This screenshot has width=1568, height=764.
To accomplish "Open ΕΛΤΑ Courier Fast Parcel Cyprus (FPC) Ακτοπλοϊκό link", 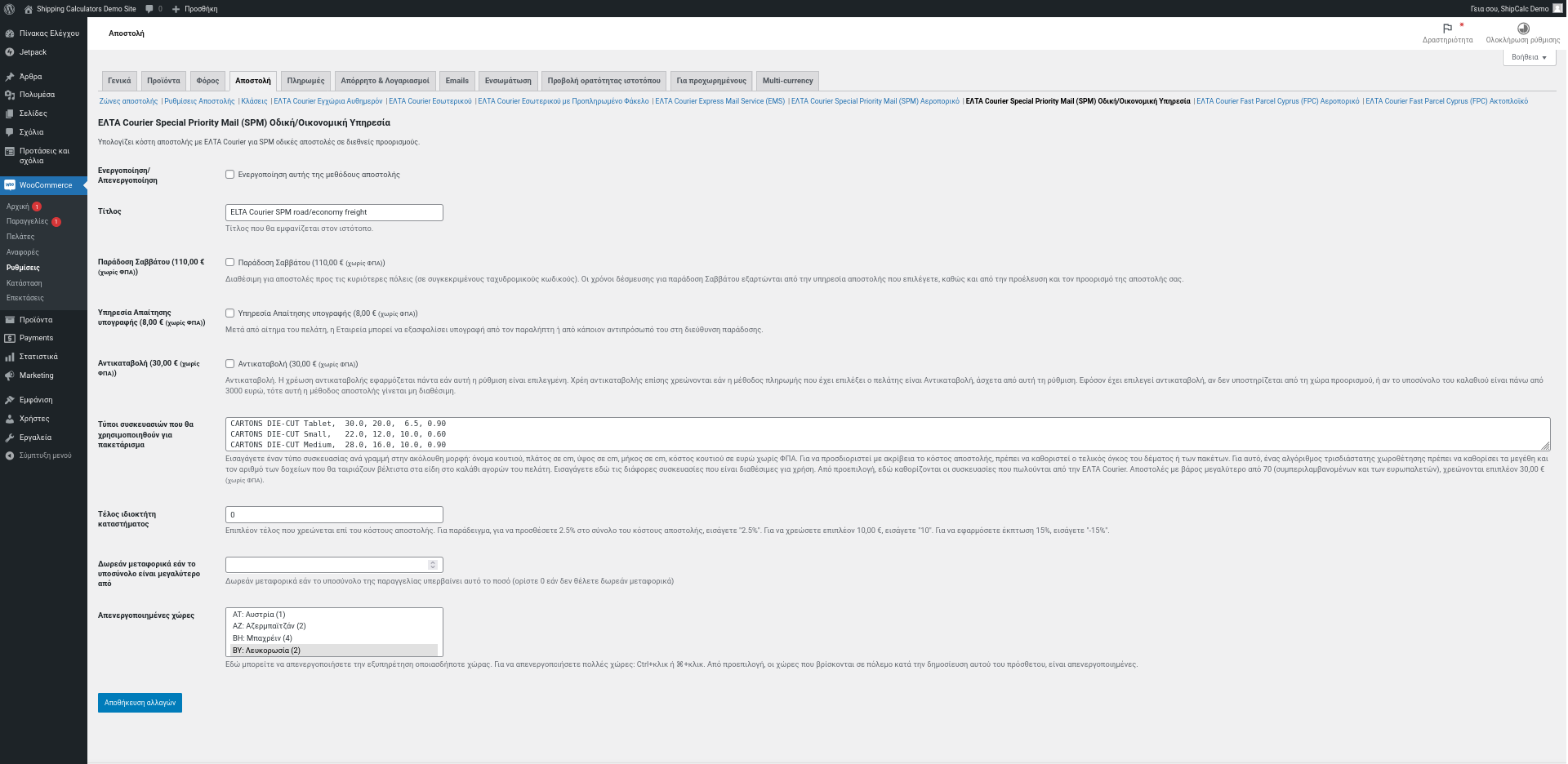I will 1446,101.
